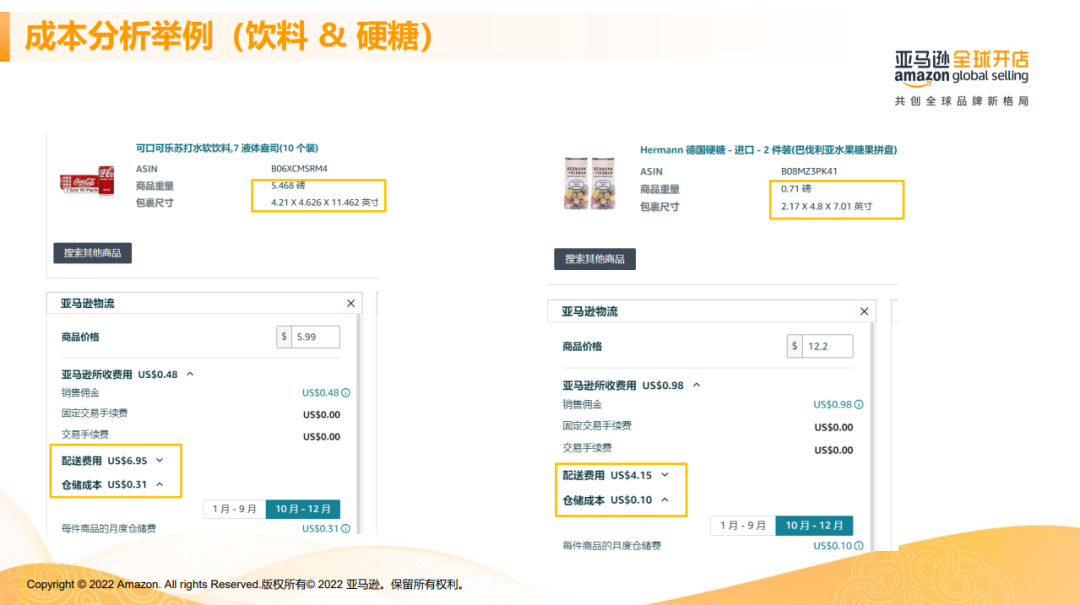Click the ASIN value B06XCMSRM4
The image size is (1080, 605).
[299, 169]
